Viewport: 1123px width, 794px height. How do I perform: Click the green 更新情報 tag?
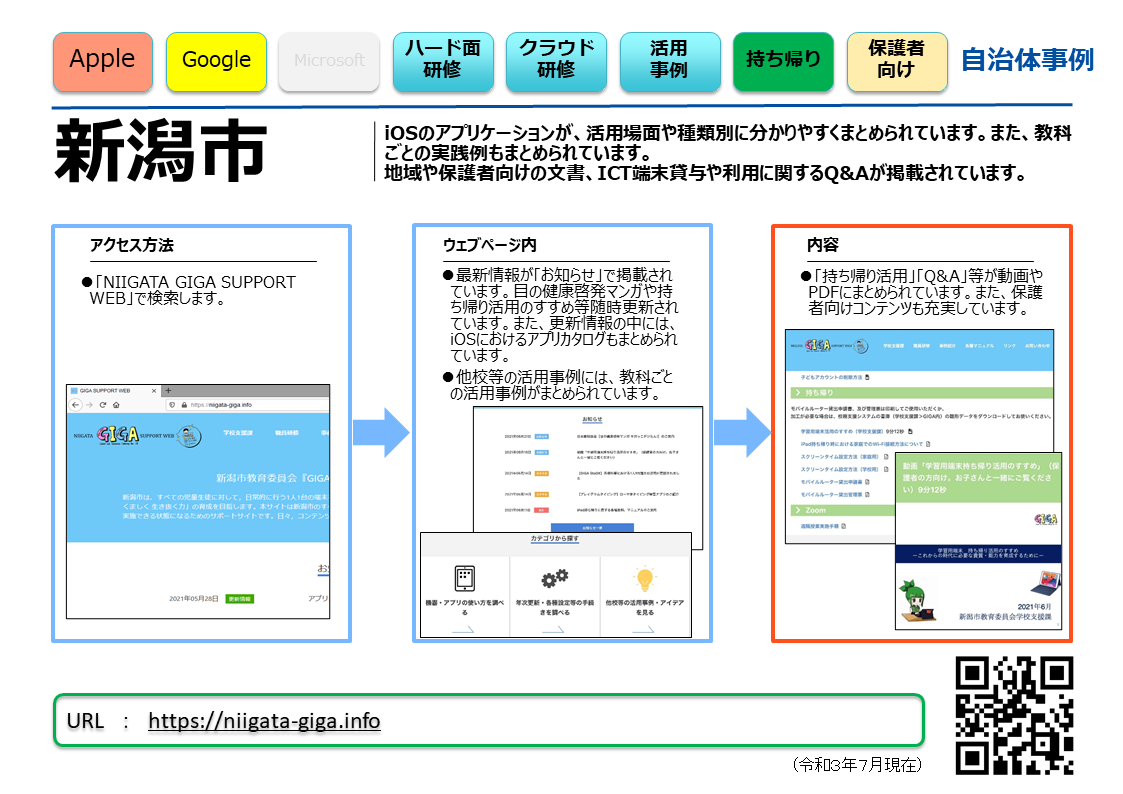tap(239, 599)
